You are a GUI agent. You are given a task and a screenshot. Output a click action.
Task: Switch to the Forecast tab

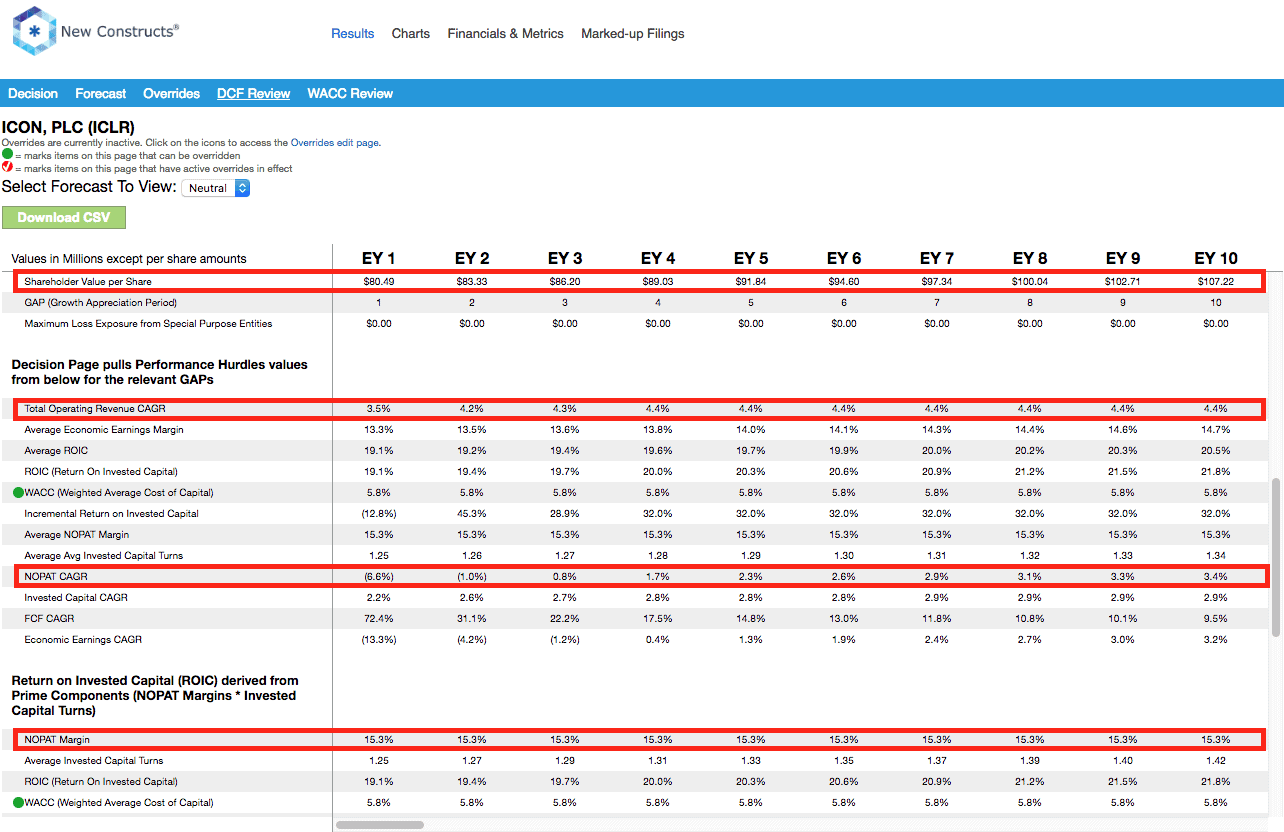click(x=101, y=93)
